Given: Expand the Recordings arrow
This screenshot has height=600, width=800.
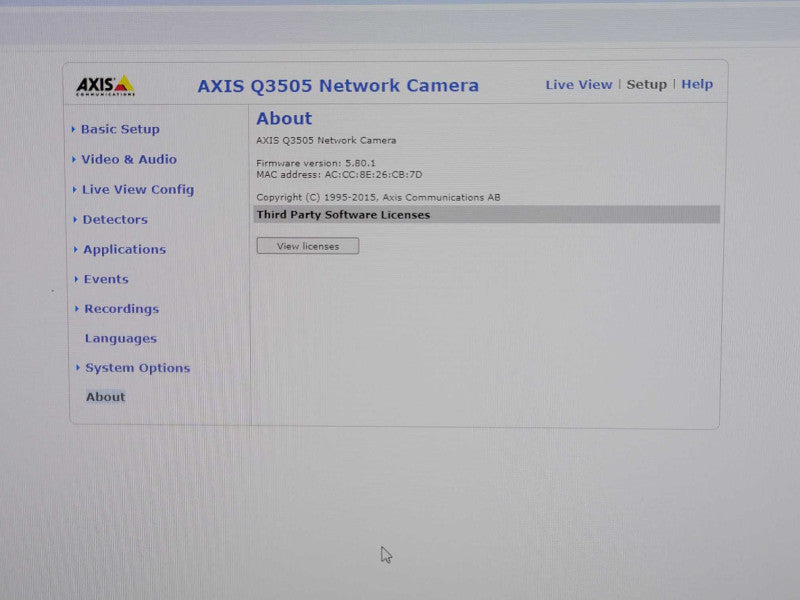Looking at the screenshot, I should [77, 309].
